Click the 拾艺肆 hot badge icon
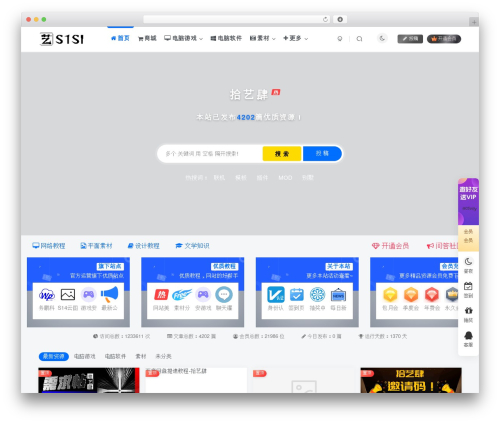500x423 pixels. point(276,92)
